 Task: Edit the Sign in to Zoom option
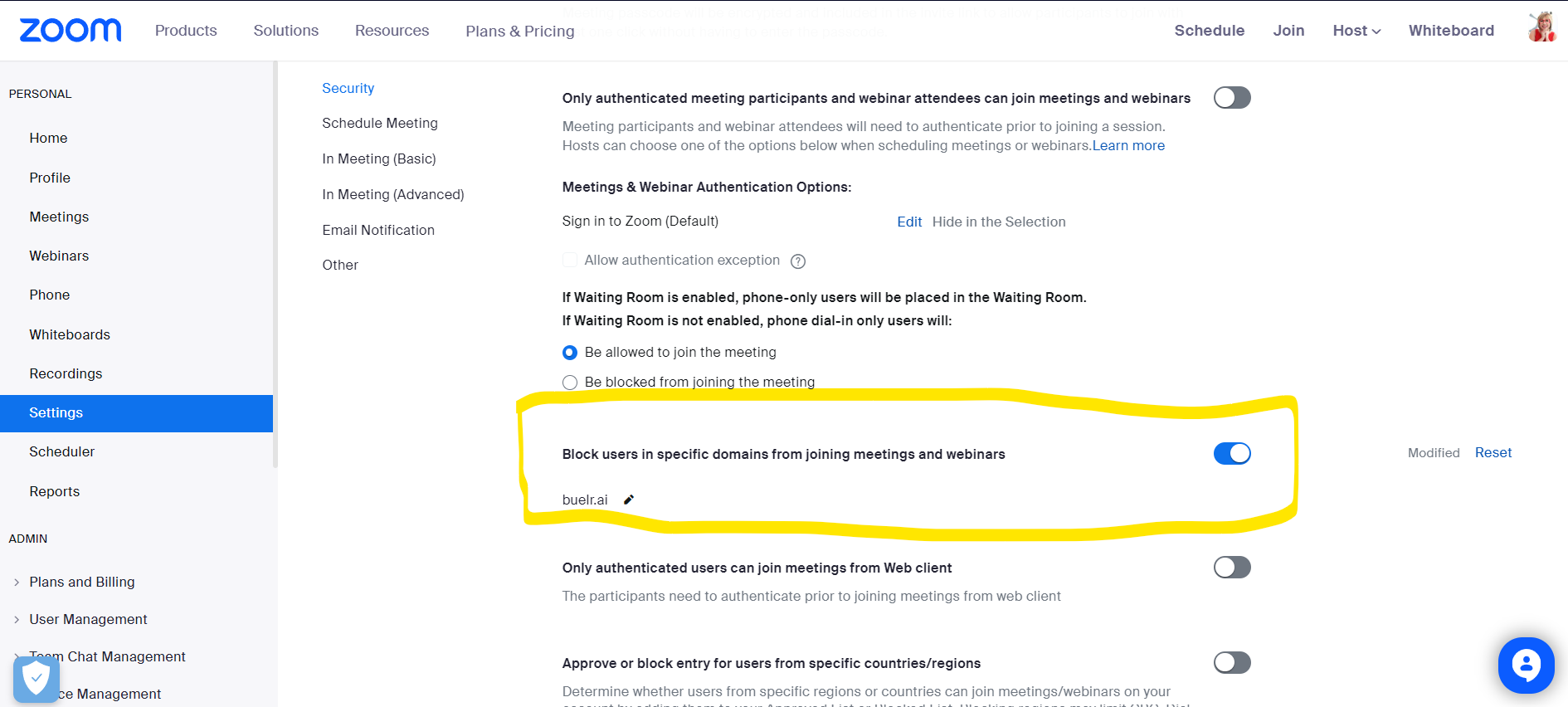pos(908,222)
